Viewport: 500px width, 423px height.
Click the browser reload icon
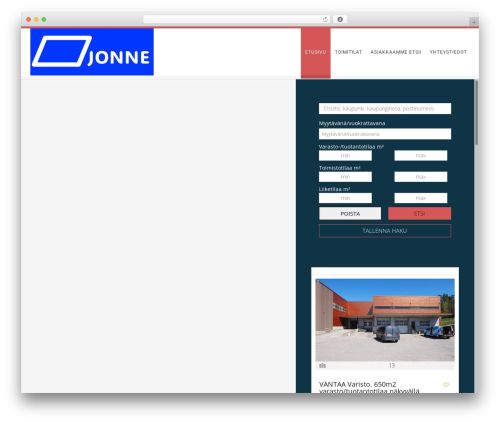[x=325, y=20]
